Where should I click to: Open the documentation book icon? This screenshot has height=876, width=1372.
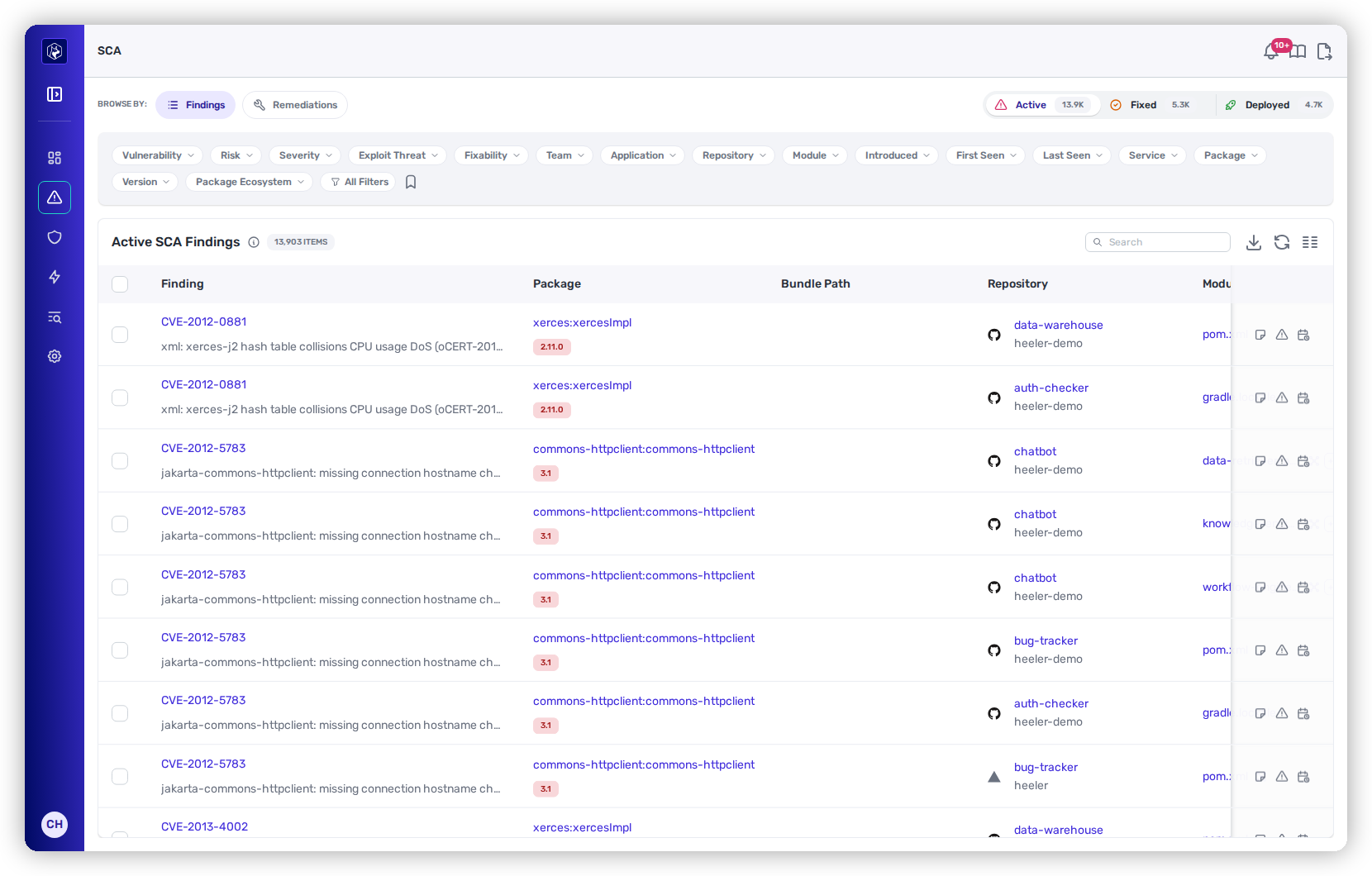point(1298,52)
